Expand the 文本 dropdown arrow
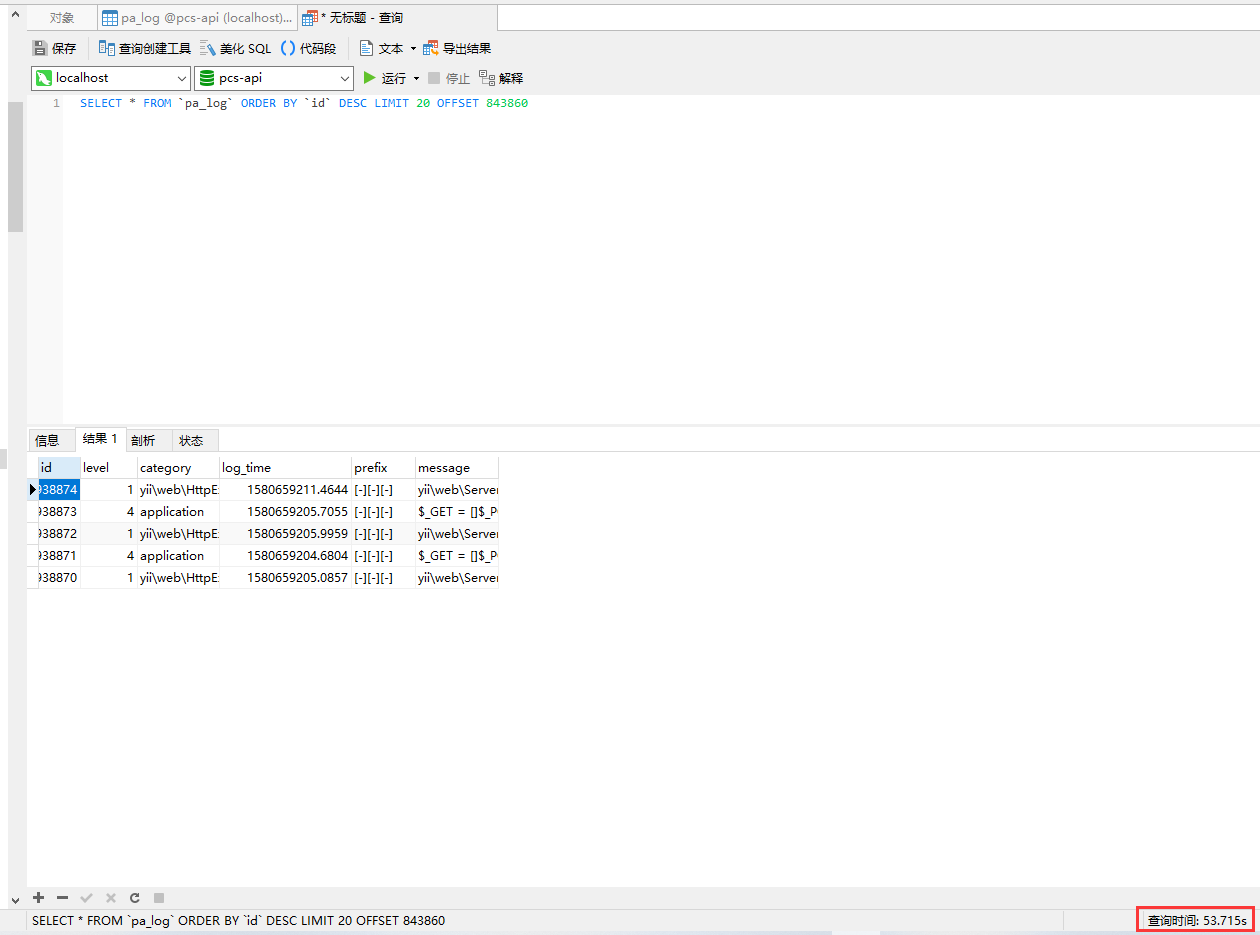 tap(413, 49)
